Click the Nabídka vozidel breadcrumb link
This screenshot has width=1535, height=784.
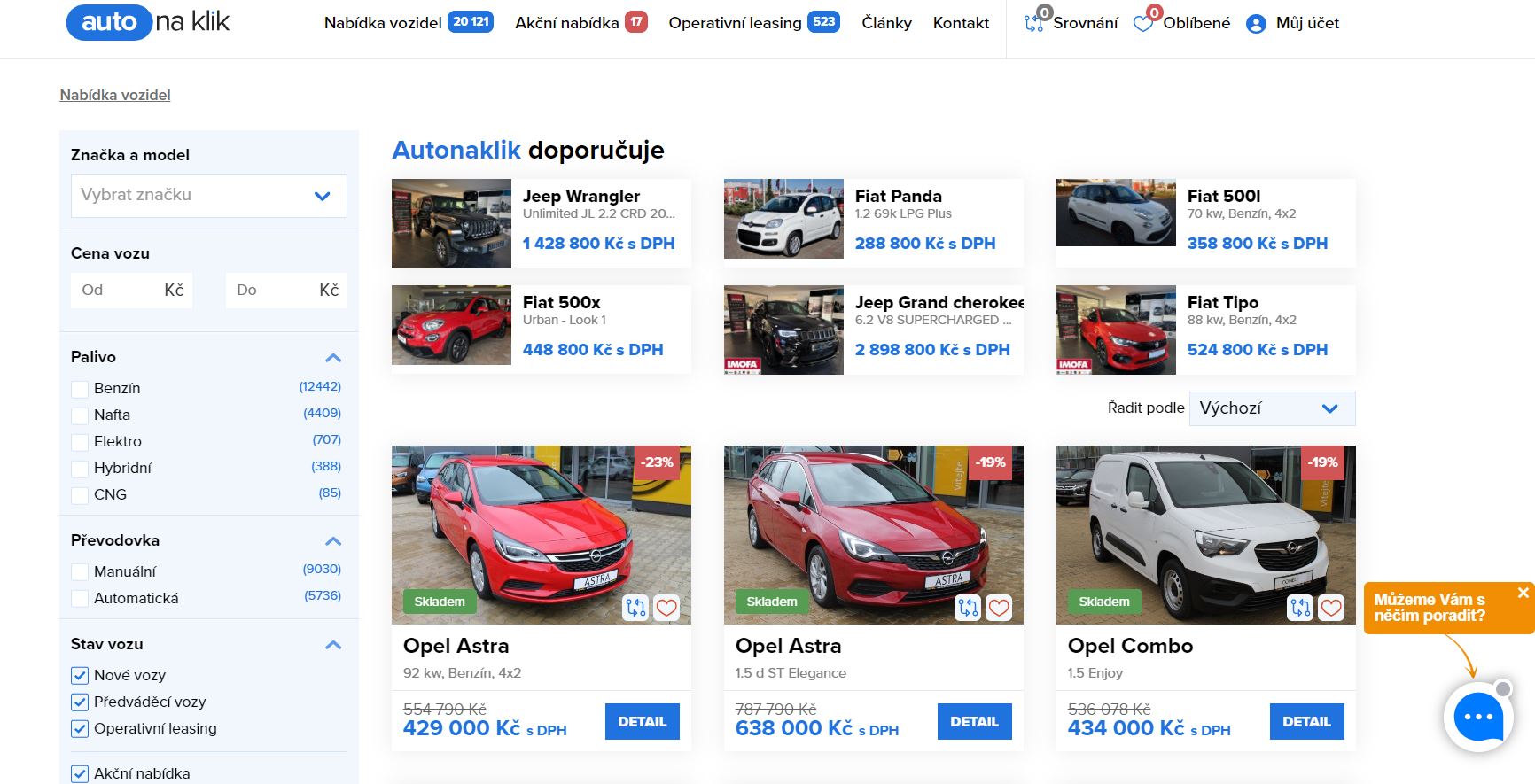[115, 95]
